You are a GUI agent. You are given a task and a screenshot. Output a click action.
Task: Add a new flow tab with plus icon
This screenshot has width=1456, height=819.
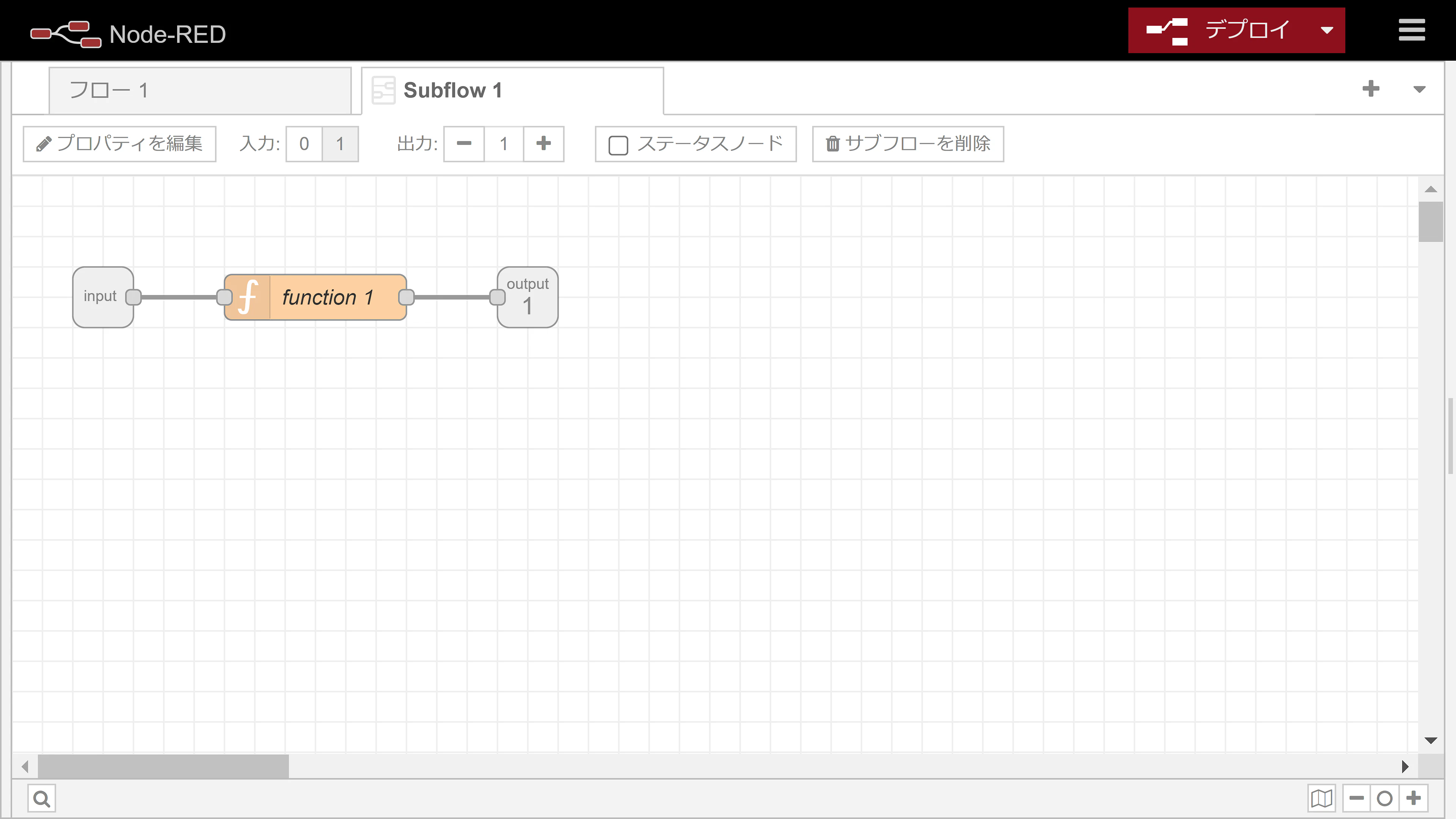tap(1371, 89)
